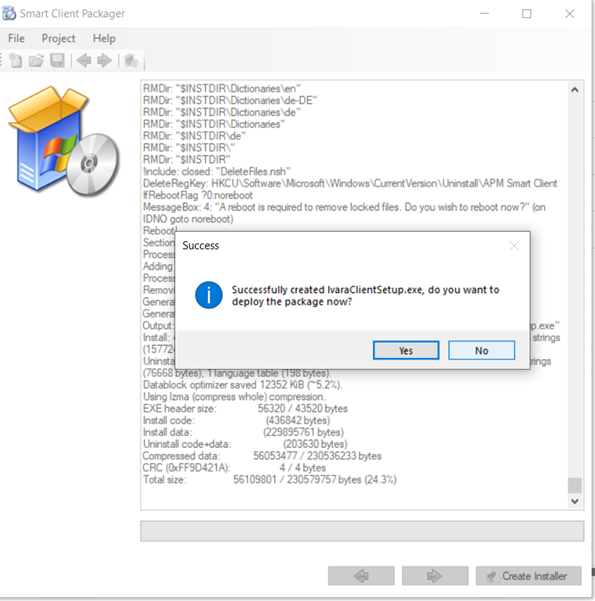Open the File menu

coord(16,38)
